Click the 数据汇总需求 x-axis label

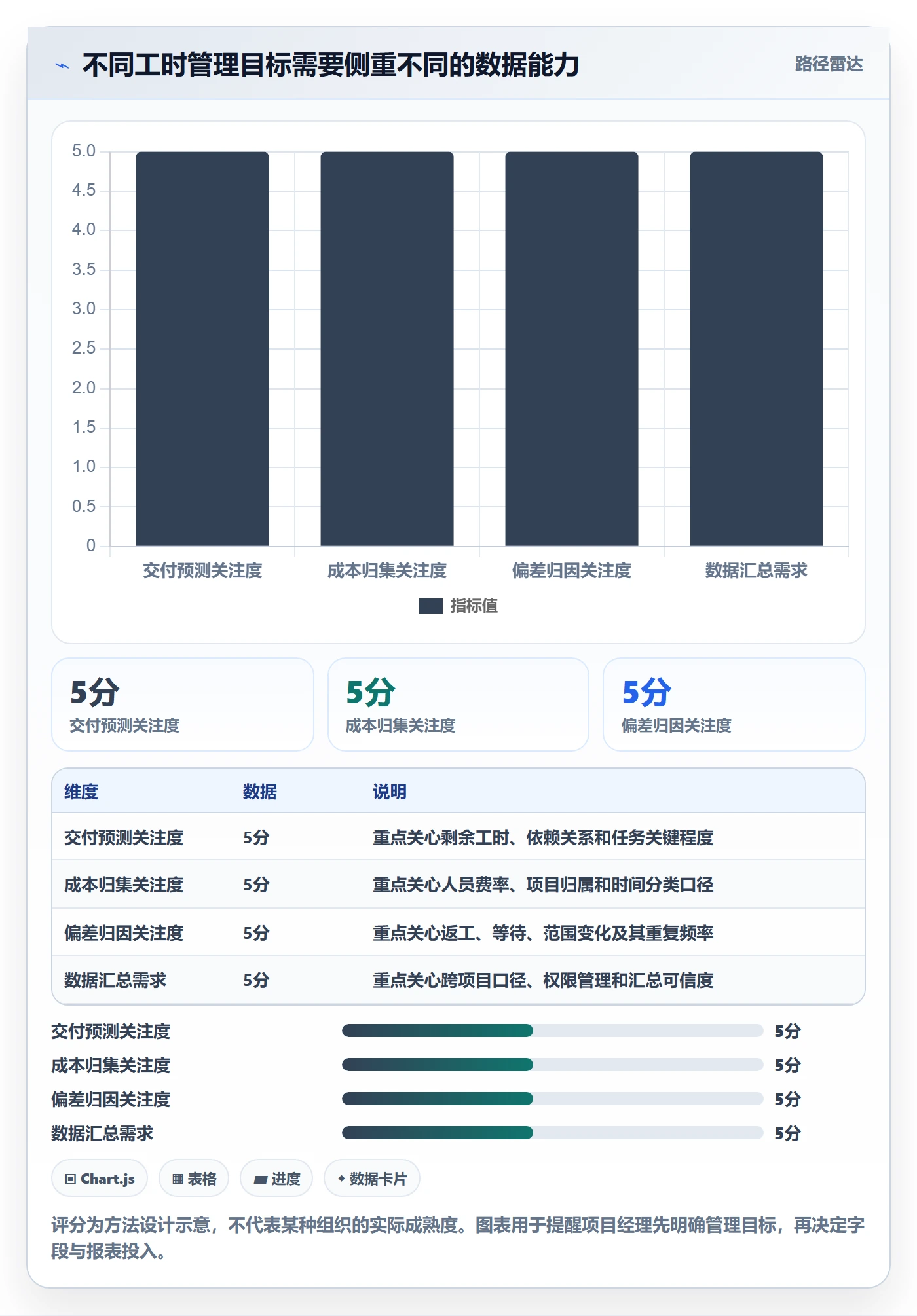tap(757, 571)
